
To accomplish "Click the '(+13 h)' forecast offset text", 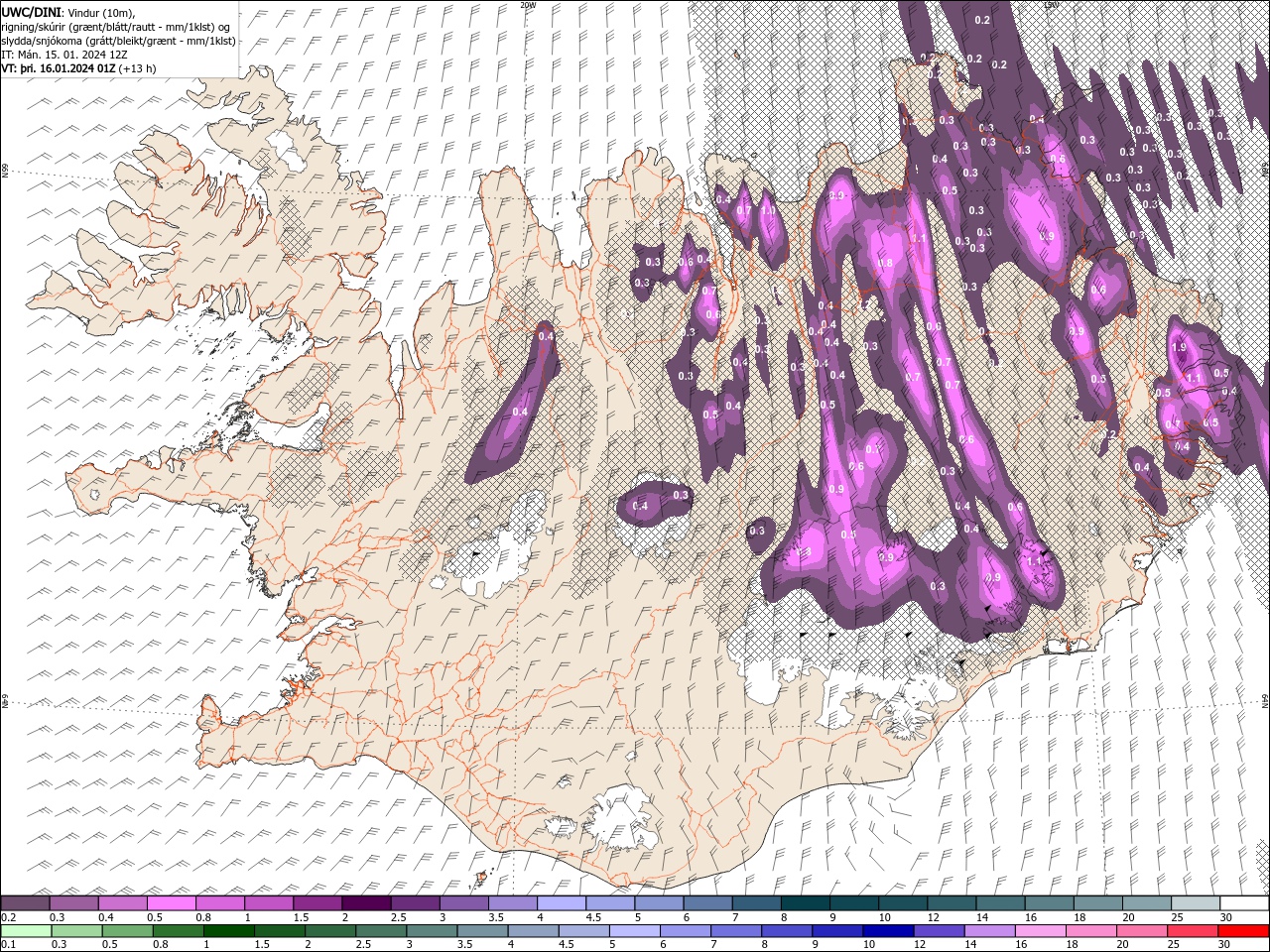I will click(138, 68).
